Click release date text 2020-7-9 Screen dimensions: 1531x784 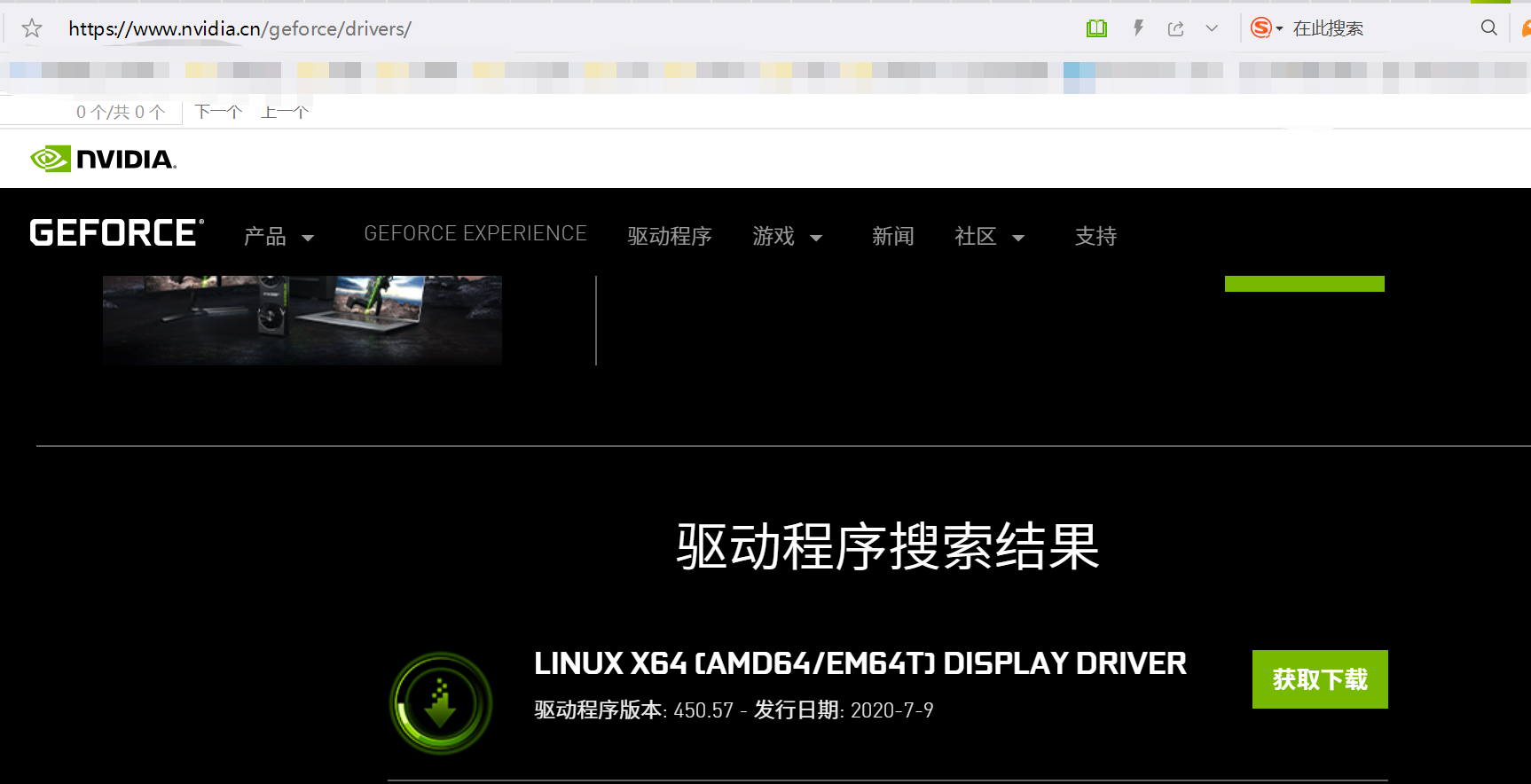[891, 710]
